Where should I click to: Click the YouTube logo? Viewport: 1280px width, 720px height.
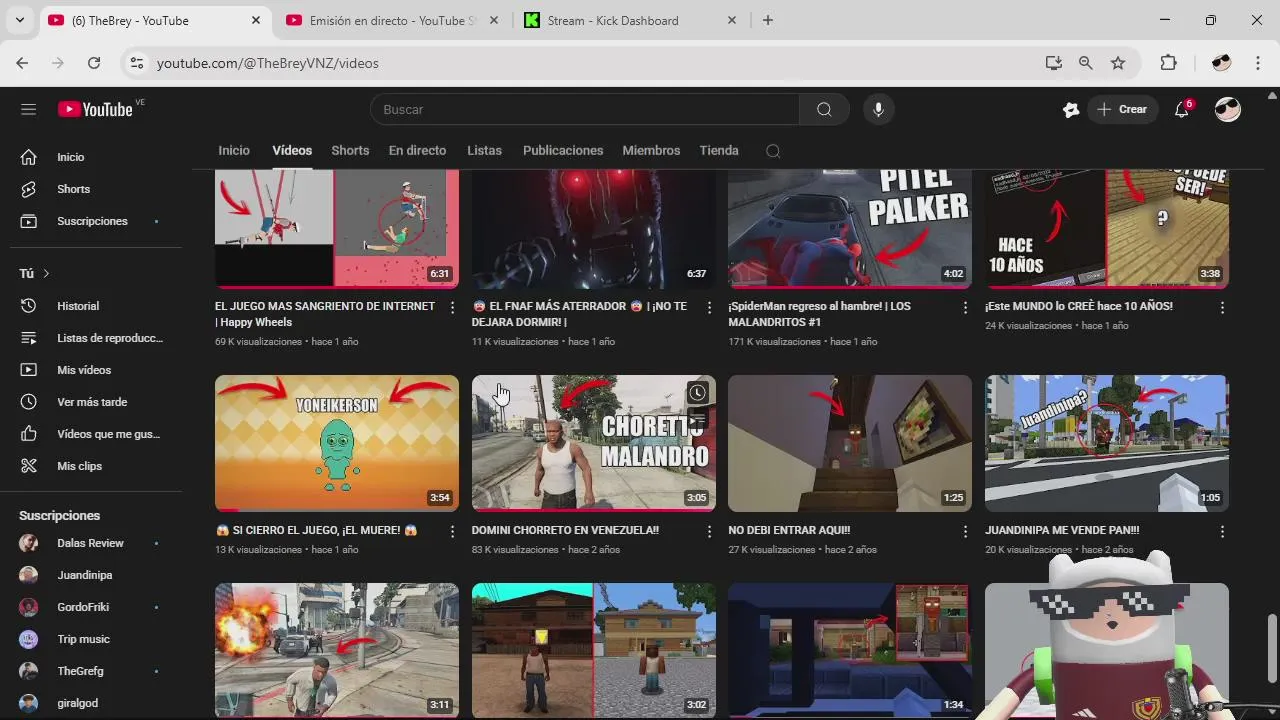click(95, 109)
